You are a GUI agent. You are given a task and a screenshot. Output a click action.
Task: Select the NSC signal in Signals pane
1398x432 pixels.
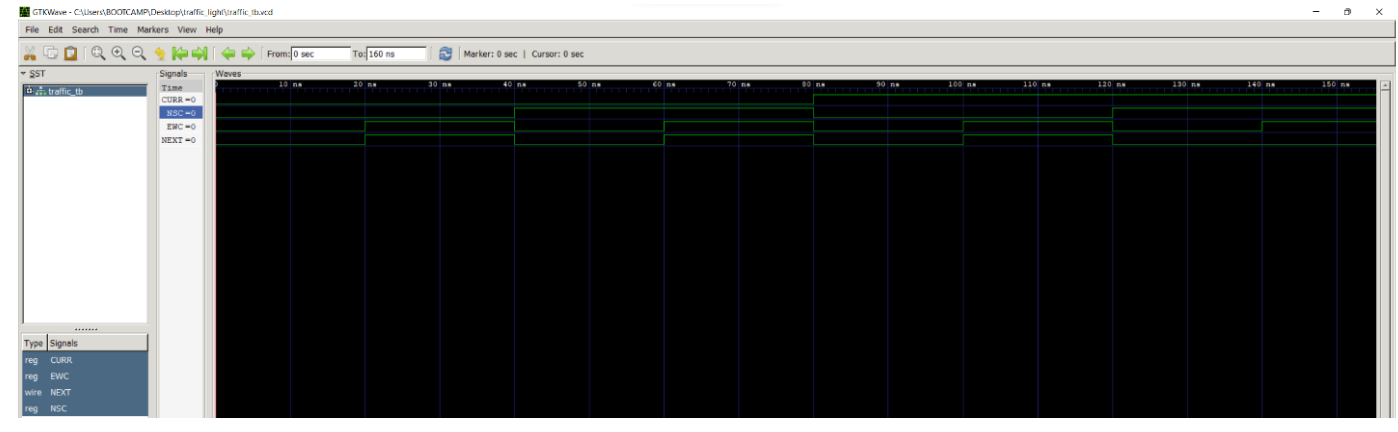click(180, 113)
